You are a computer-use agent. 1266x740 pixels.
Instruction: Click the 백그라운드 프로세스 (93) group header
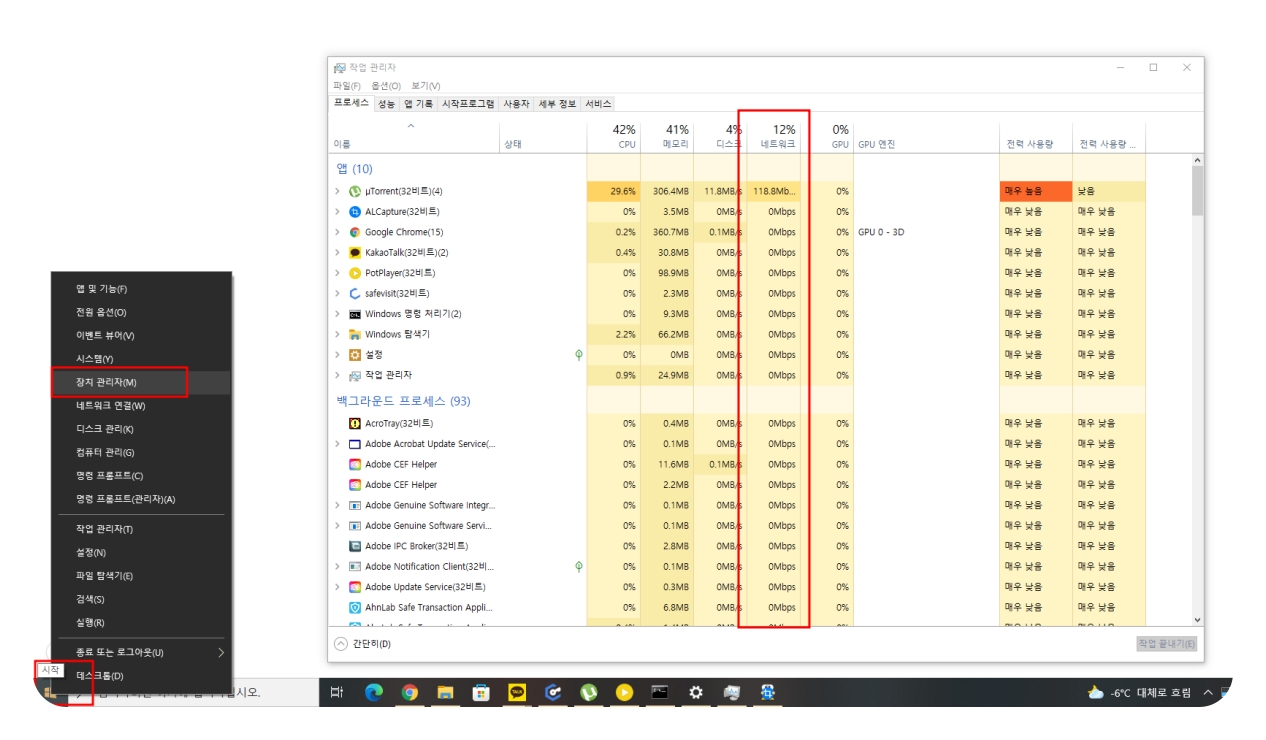pos(403,401)
